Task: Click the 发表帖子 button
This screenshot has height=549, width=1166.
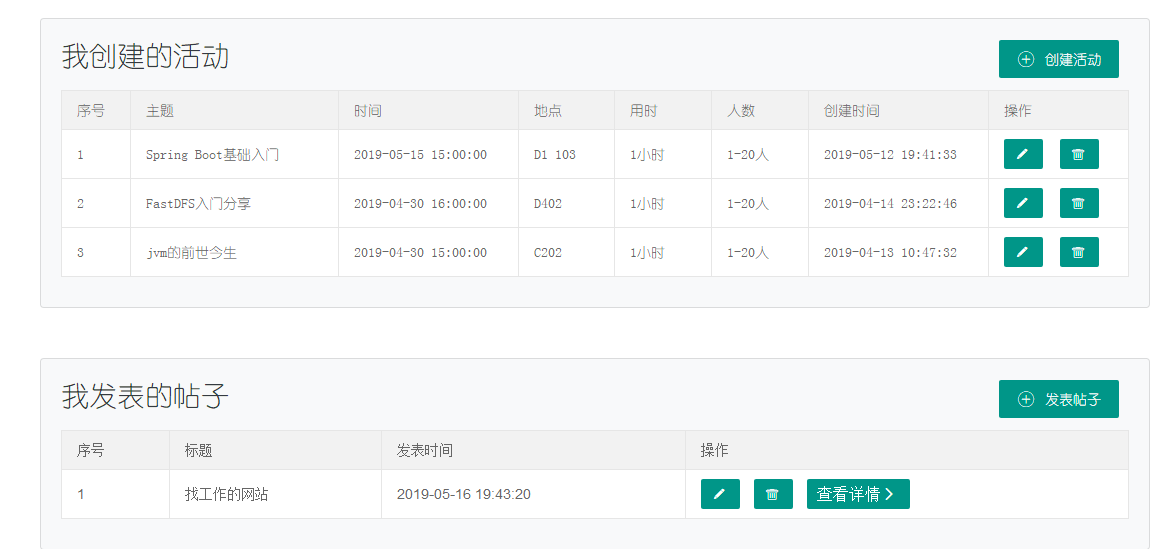Action: 1058,399
